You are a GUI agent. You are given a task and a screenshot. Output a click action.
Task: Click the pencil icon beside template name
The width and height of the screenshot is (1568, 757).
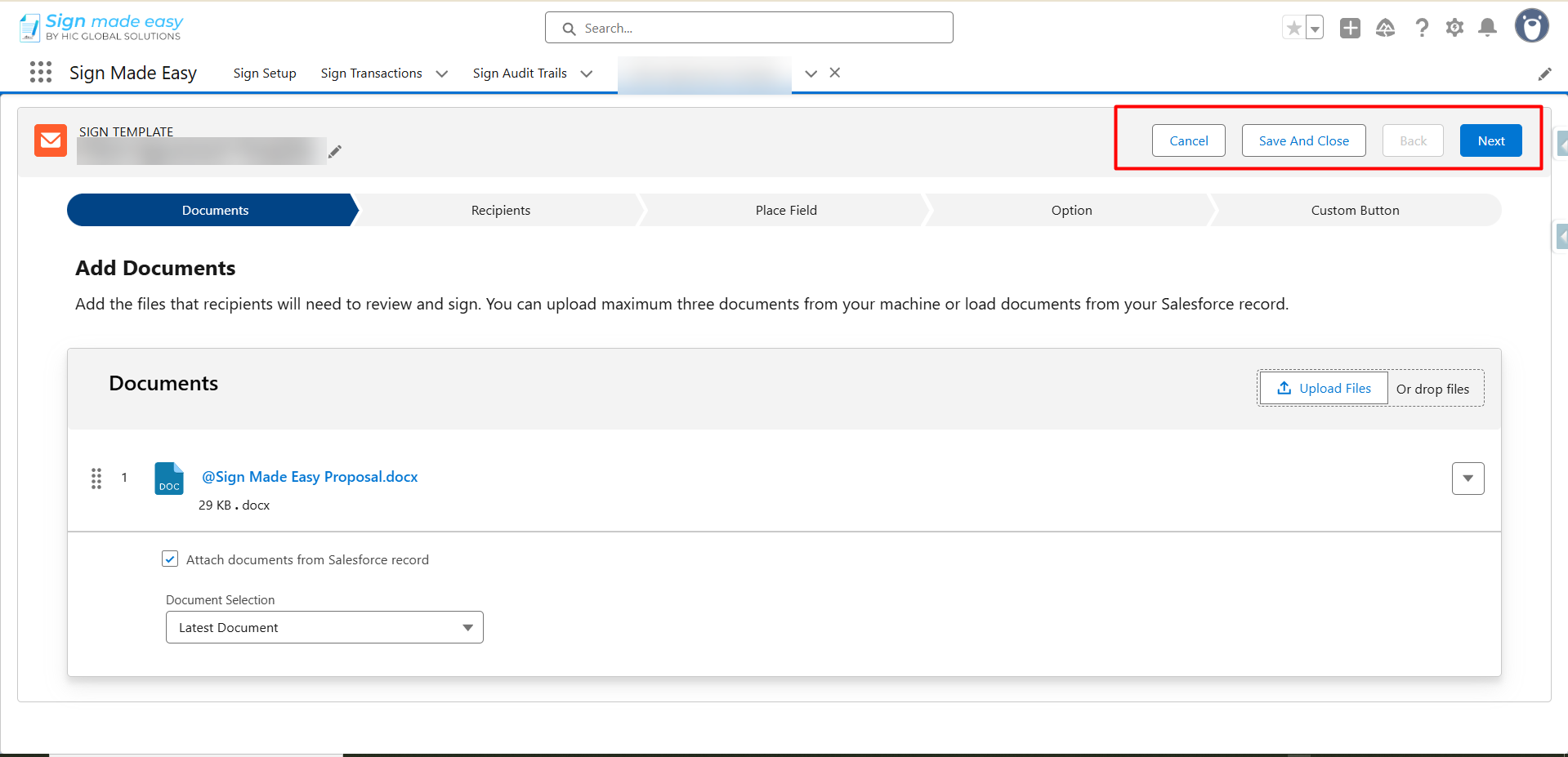pyautogui.click(x=335, y=151)
